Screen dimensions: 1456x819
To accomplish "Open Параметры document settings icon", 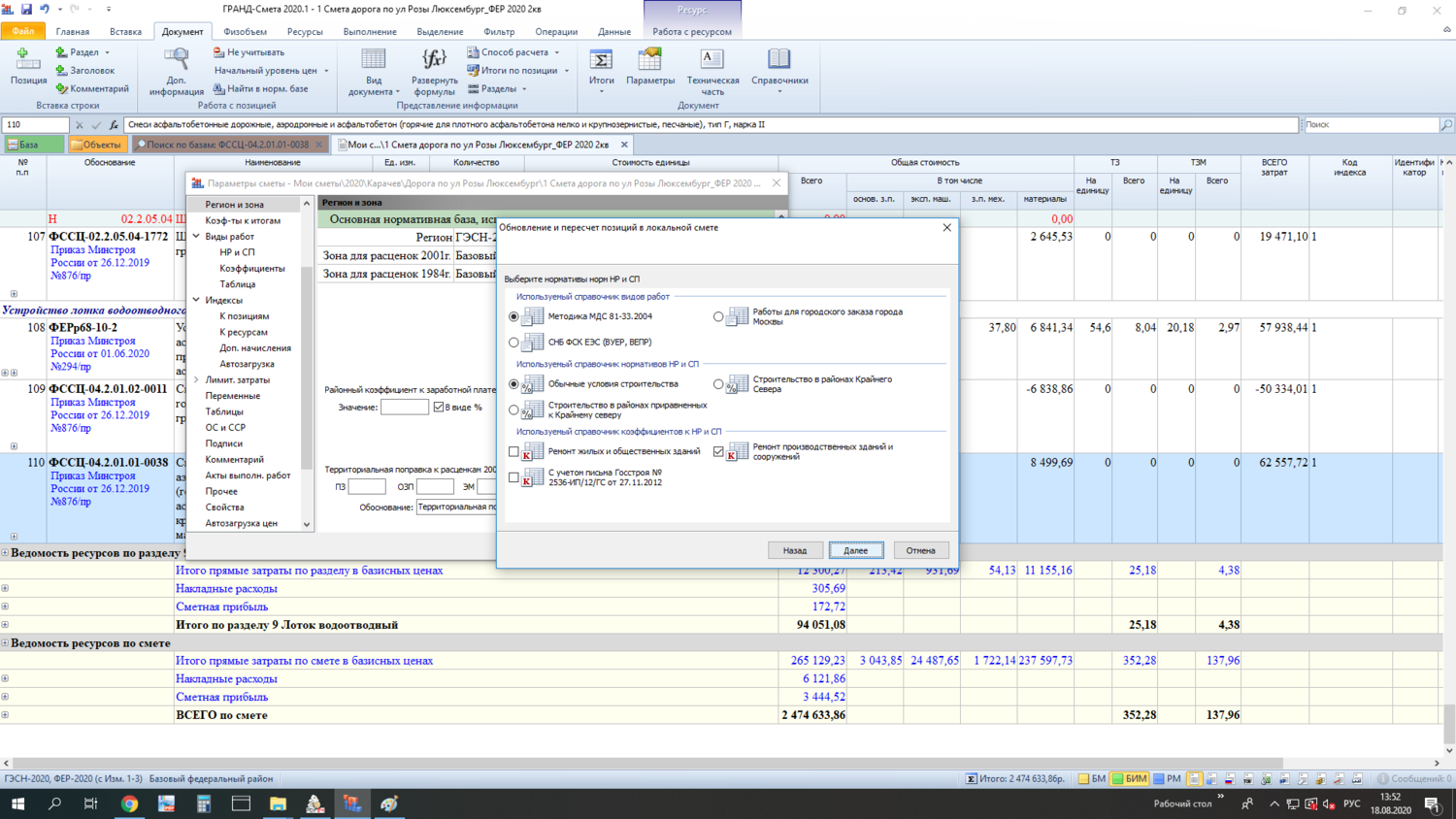I will (x=649, y=60).
